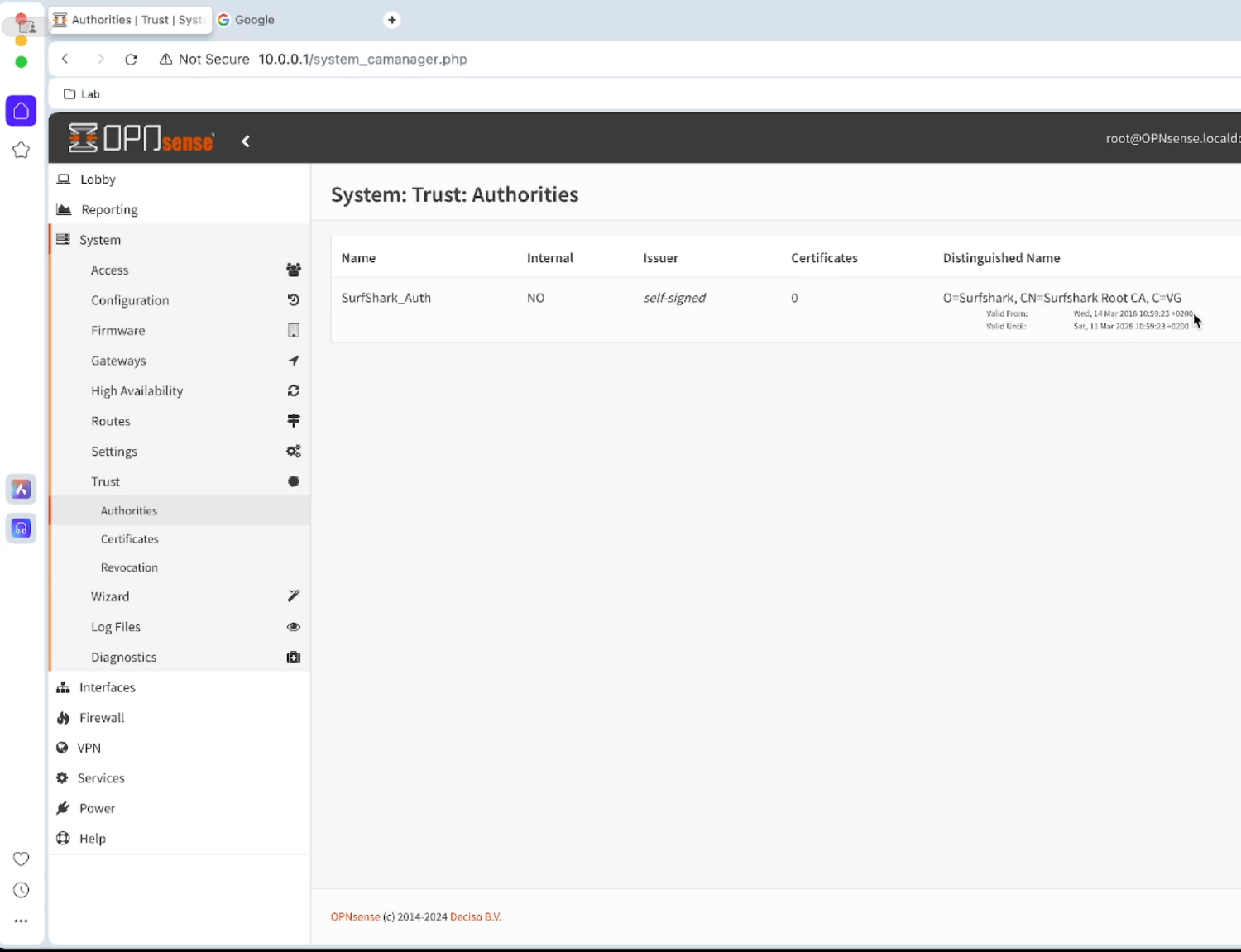The height and width of the screenshot is (952, 1241).
Task: Click the High Availability sync icon
Action: coord(294,390)
